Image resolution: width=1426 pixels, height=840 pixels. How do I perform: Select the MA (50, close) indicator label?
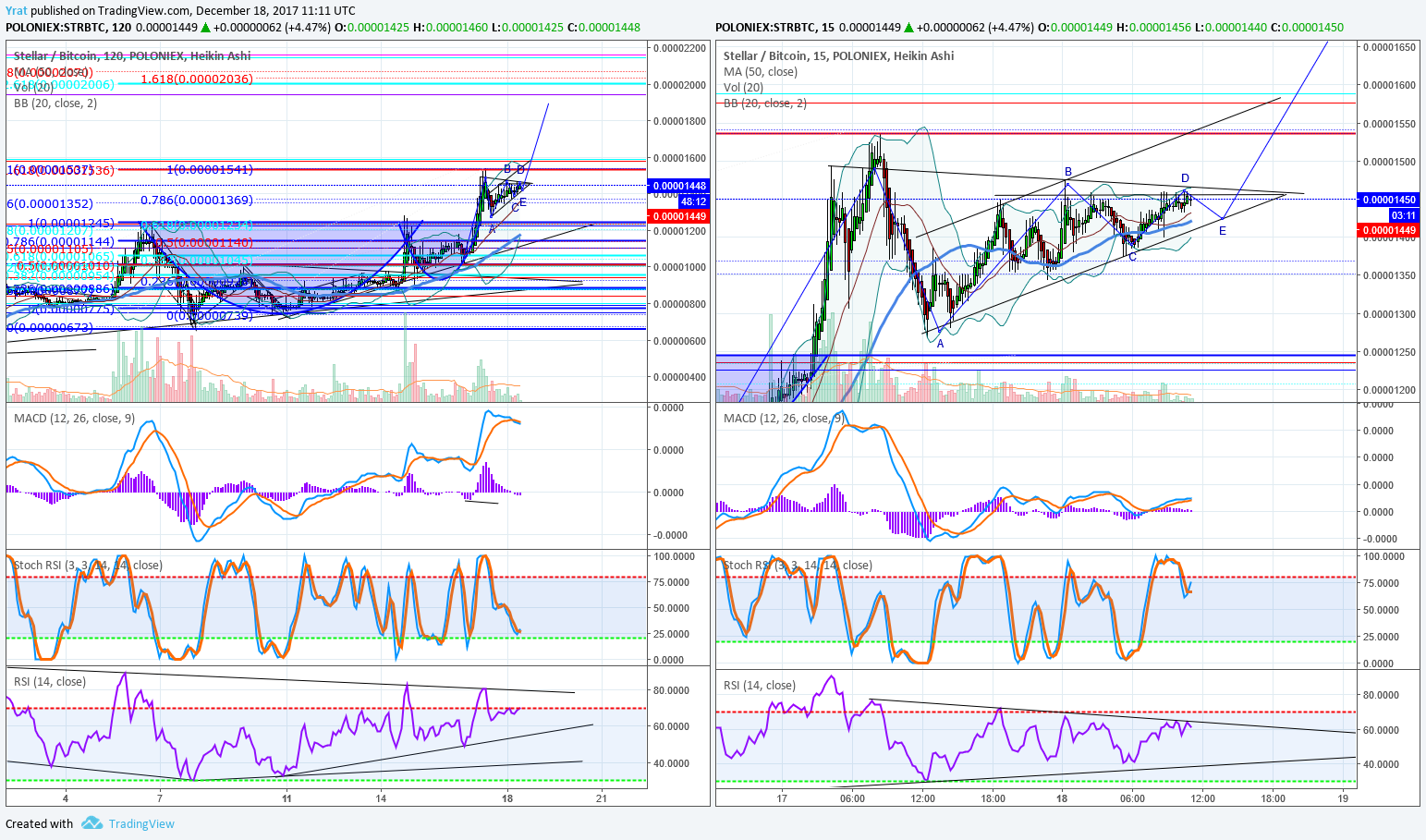click(x=761, y=71)
